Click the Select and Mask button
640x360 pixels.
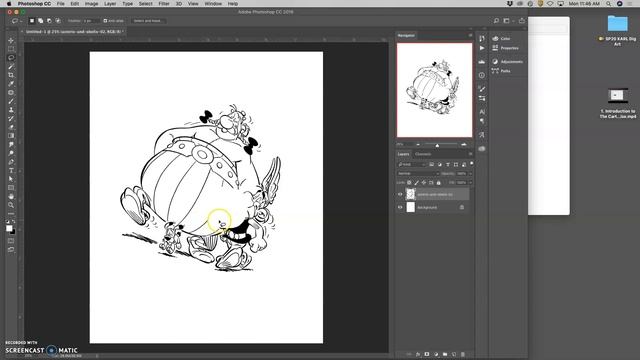pyautogui.click(x=148, y=21)
